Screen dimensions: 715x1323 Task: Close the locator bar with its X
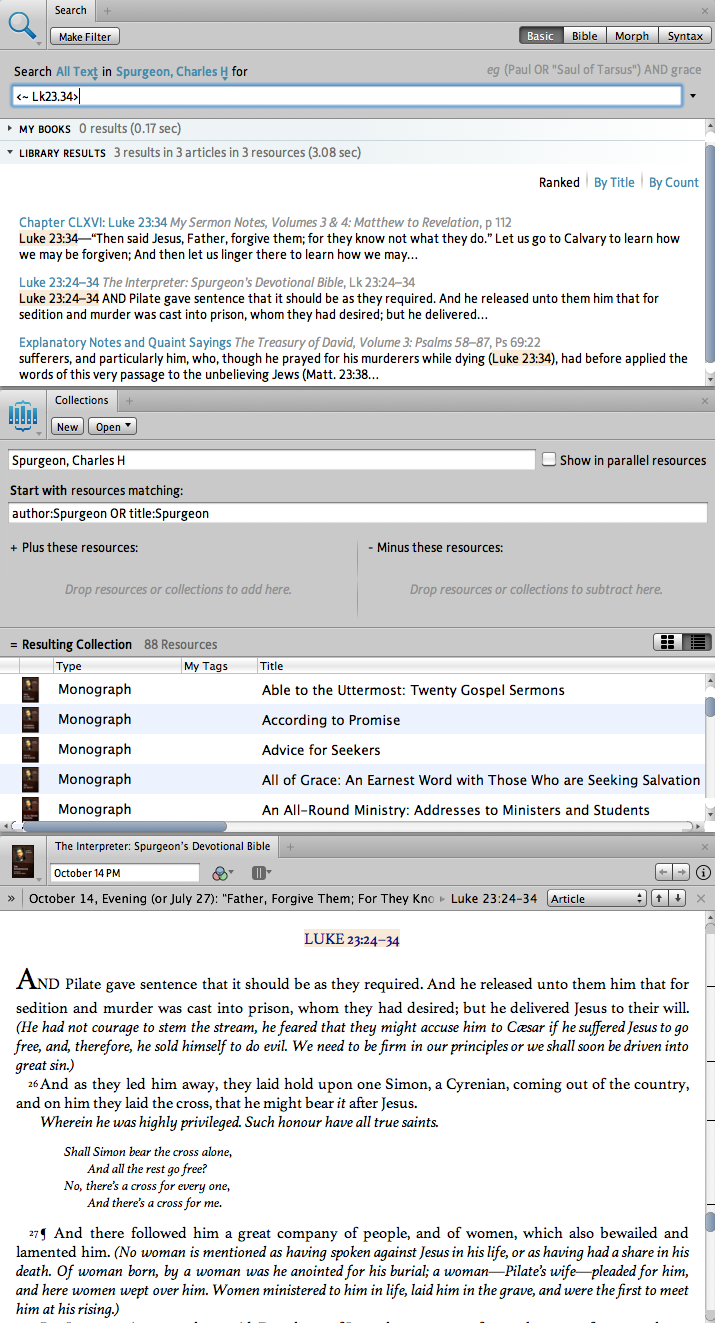[x=701, y=898]
